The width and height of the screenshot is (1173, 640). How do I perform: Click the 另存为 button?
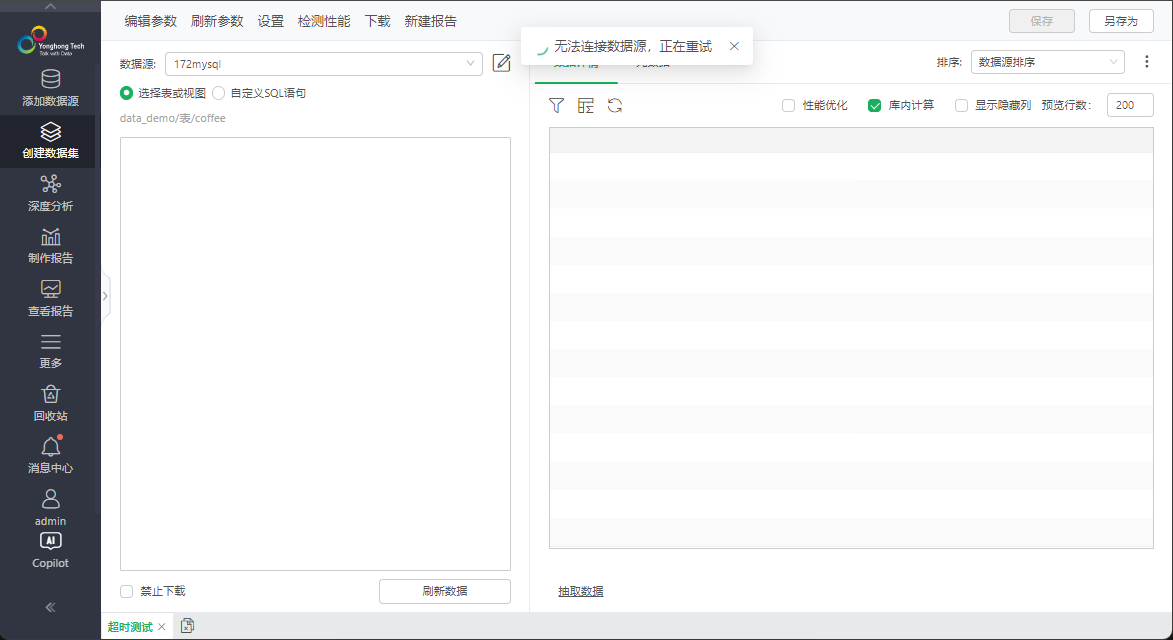(x=1121, y=20)
